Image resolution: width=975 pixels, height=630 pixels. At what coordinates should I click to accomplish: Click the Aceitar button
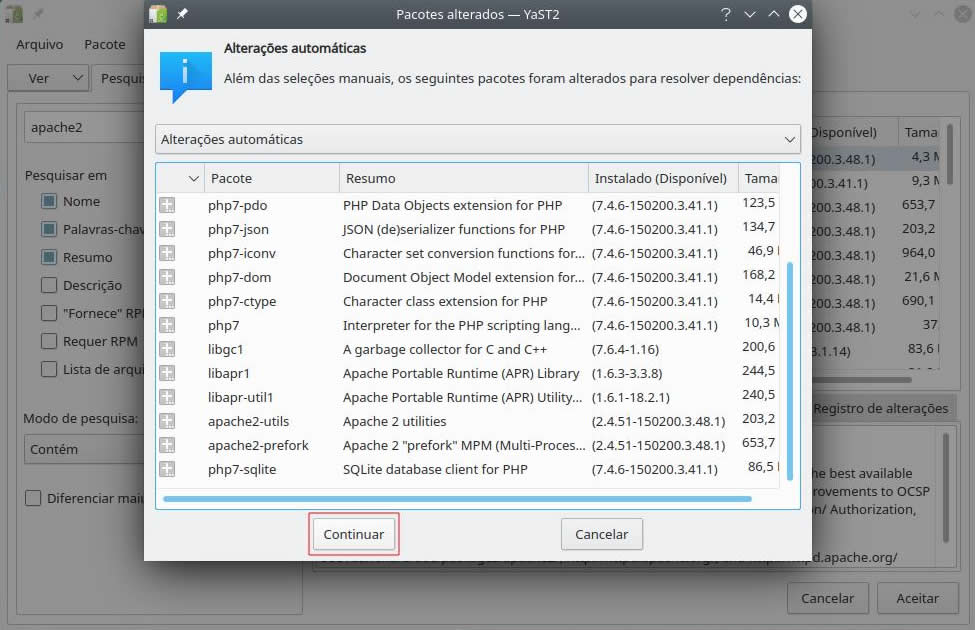(917, 598)
